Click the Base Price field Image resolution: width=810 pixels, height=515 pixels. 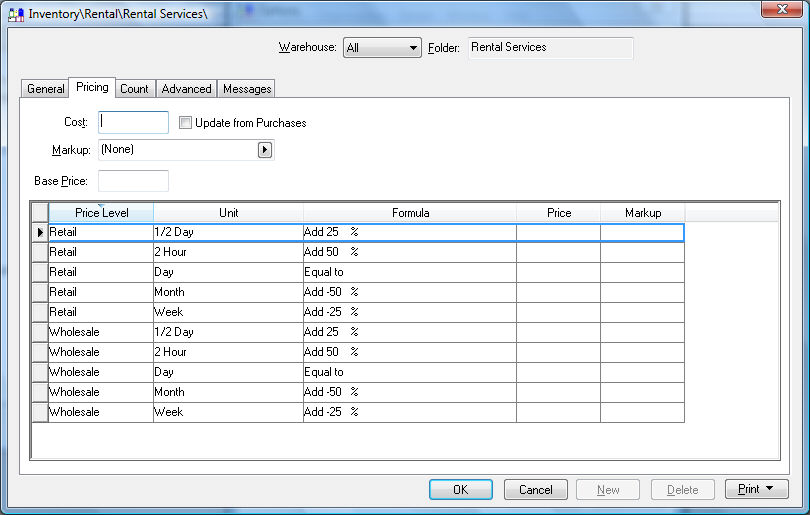[x=133, y=181]
